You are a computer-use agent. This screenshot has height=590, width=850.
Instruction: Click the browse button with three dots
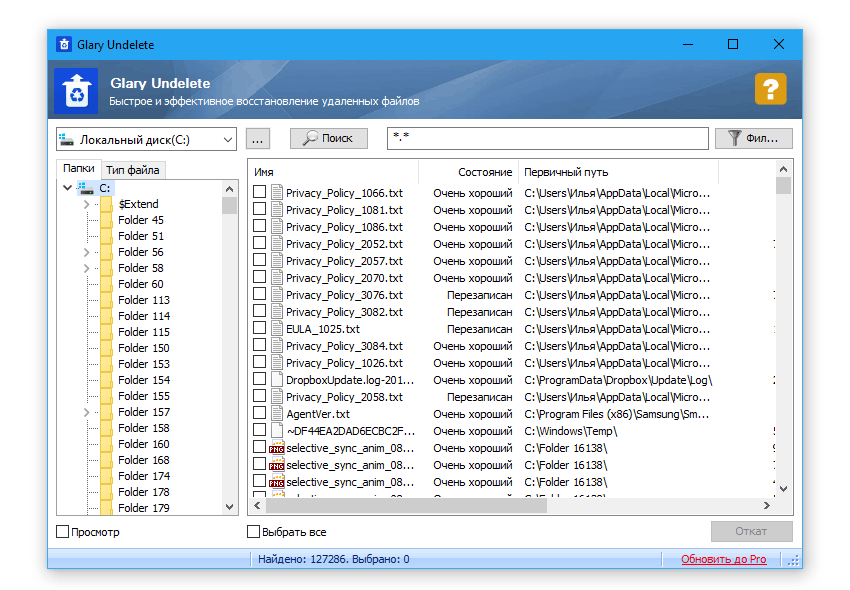pos(257,138)
